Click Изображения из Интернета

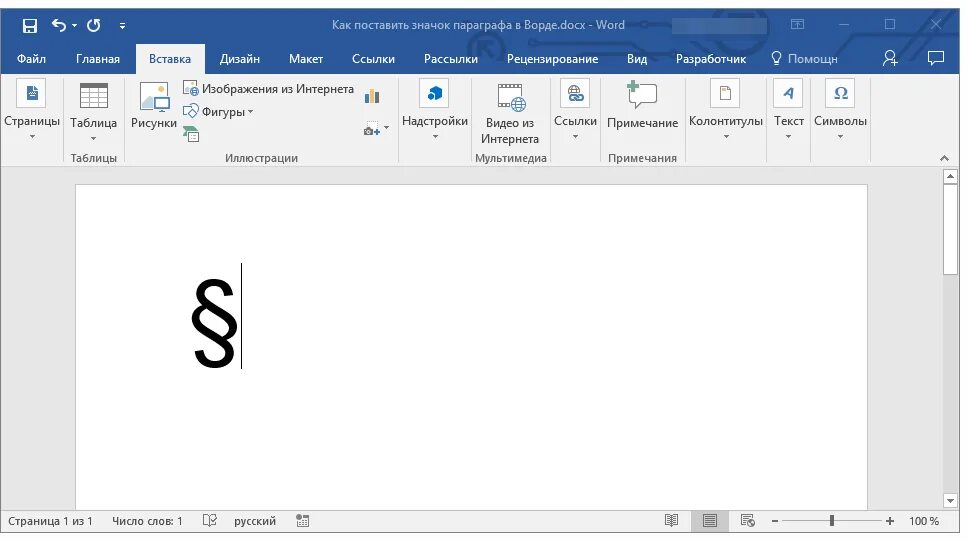[x=269, y=89]
